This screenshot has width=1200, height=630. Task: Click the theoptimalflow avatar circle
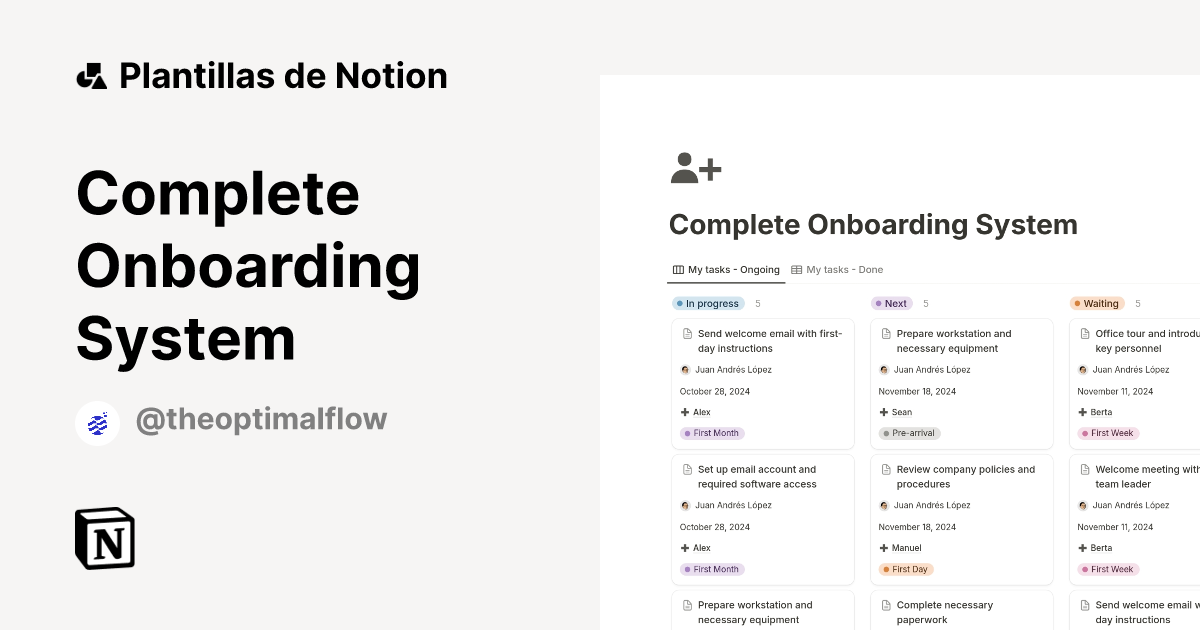97,422
